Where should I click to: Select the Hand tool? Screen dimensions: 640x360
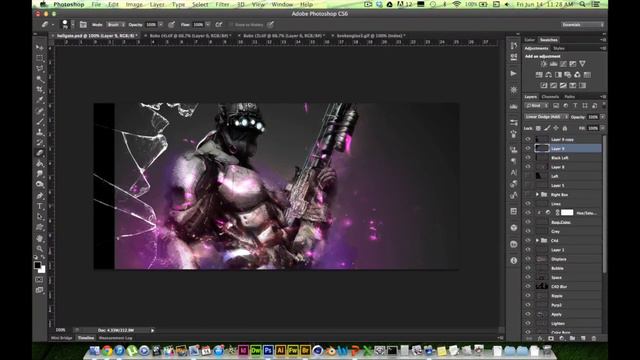pos(40,238)
